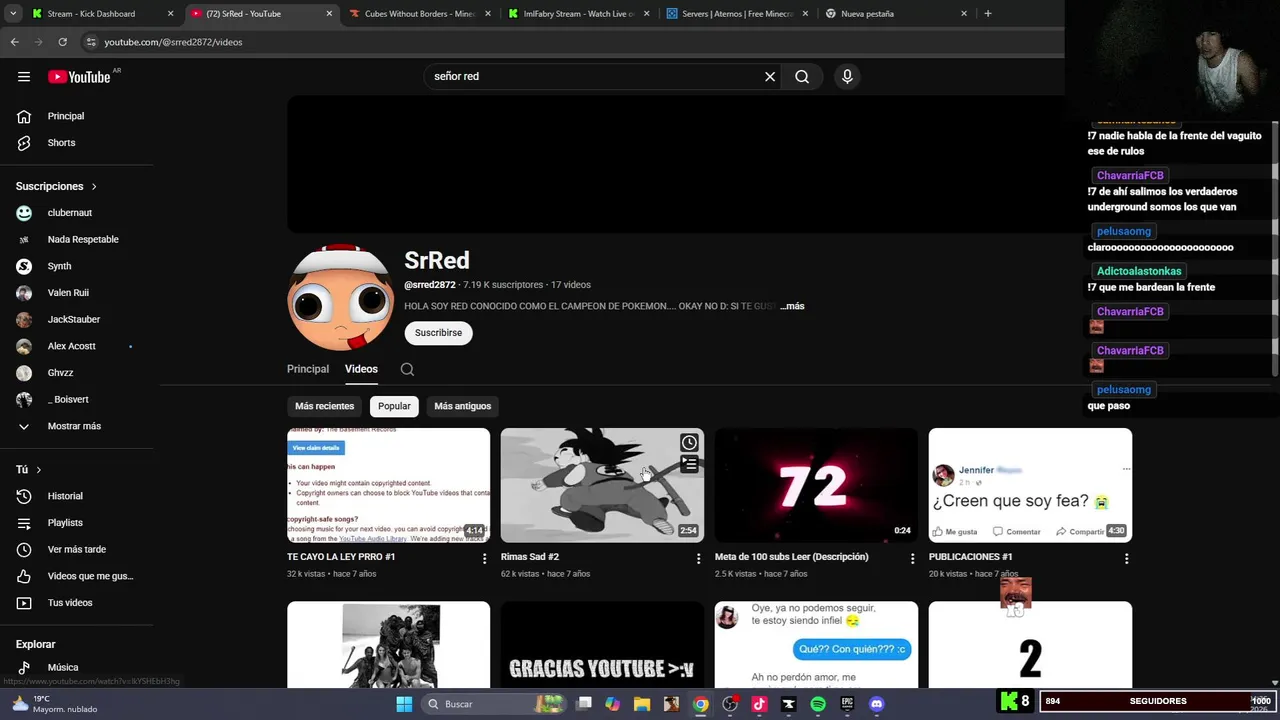Viewport: 1280px width, 720px height.
Task: Reload the page in Chrome
Action: (x=62, y=42)
